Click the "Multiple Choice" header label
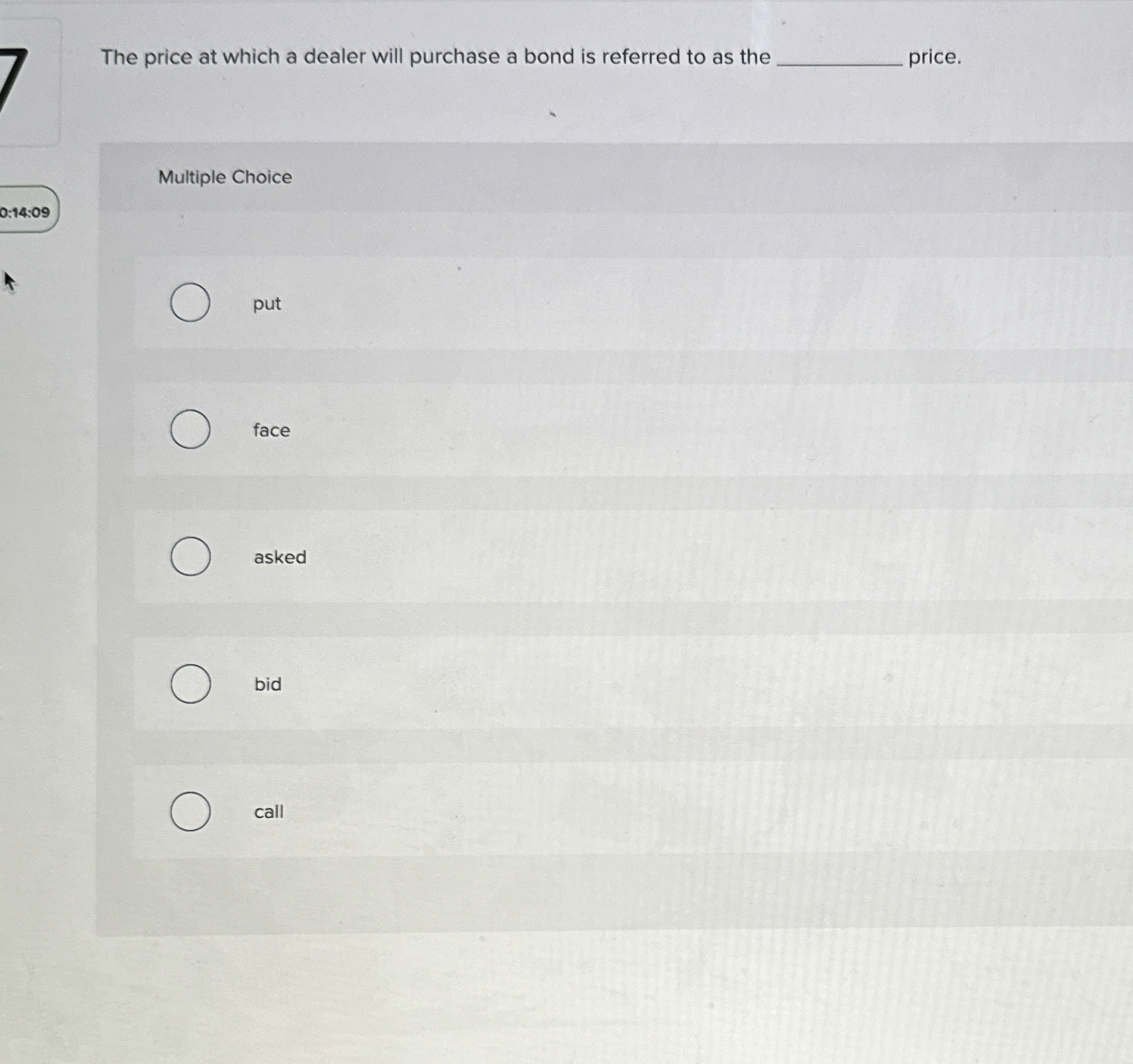Viewport: 1133px width, 1064px height. pyautogui.click(x=224, y=177)
